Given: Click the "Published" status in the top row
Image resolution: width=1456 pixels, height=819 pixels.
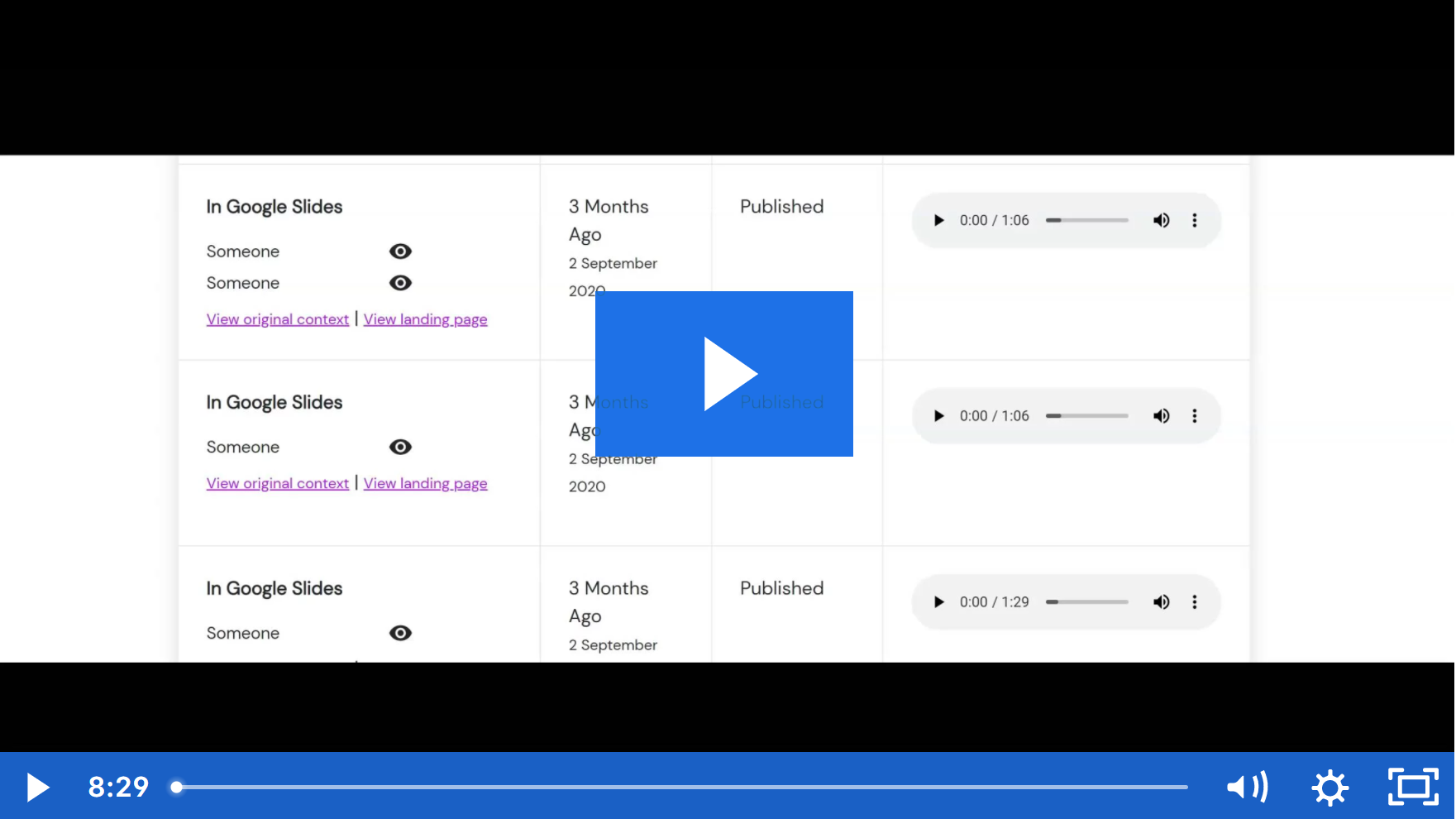Looking at the screenshot, I should point(782,207).
